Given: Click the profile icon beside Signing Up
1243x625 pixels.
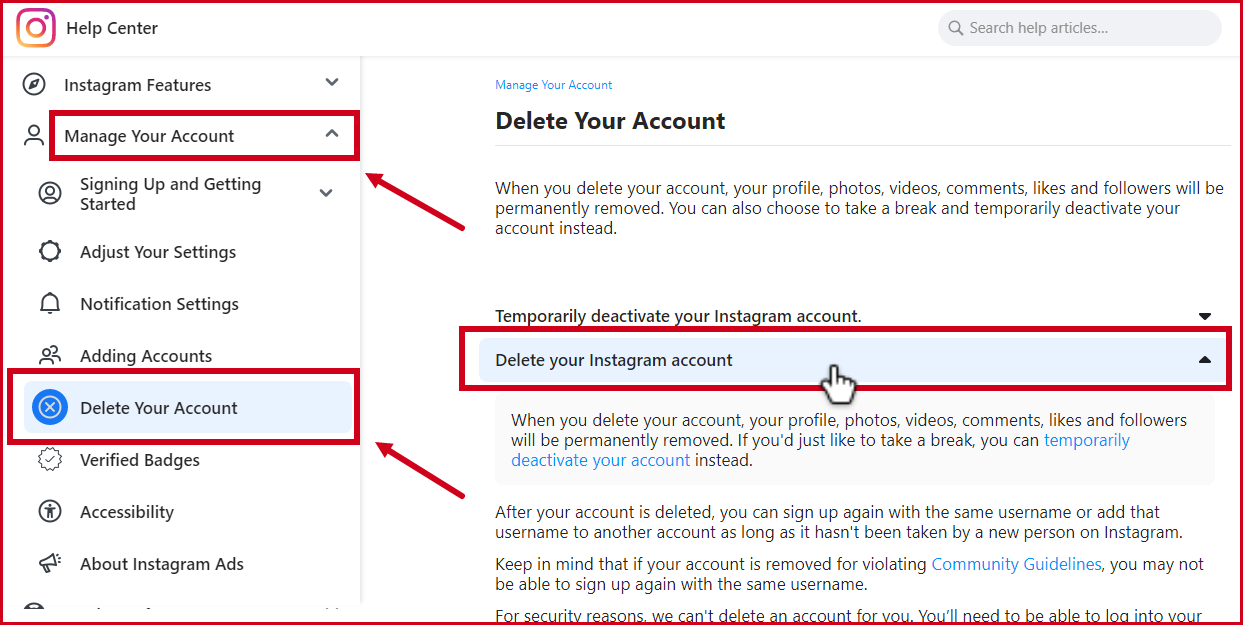Looking at the screenshot, I should pyautogui.click(x=50, y=194).
